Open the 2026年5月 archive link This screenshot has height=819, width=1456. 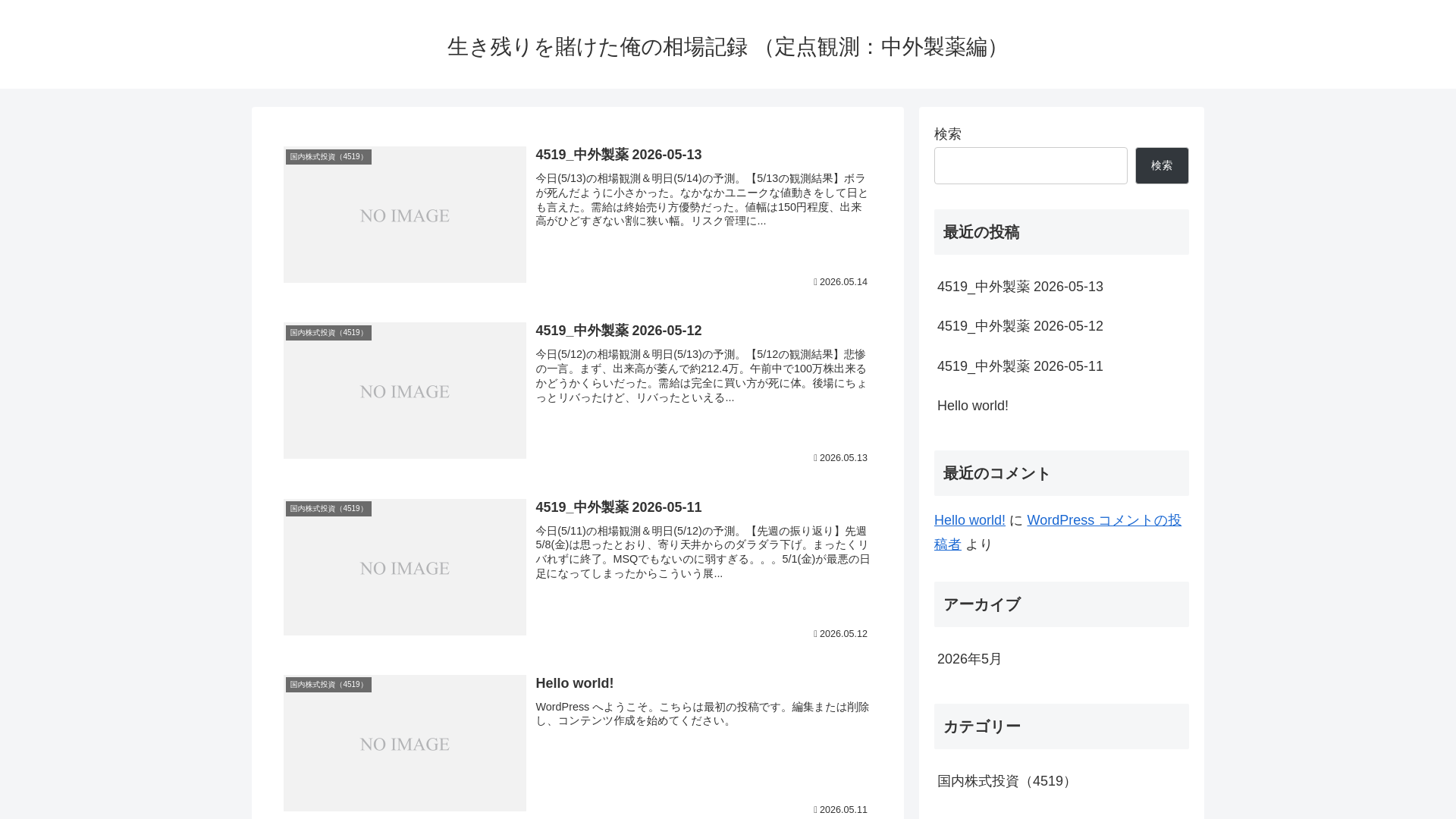point(970,659)
